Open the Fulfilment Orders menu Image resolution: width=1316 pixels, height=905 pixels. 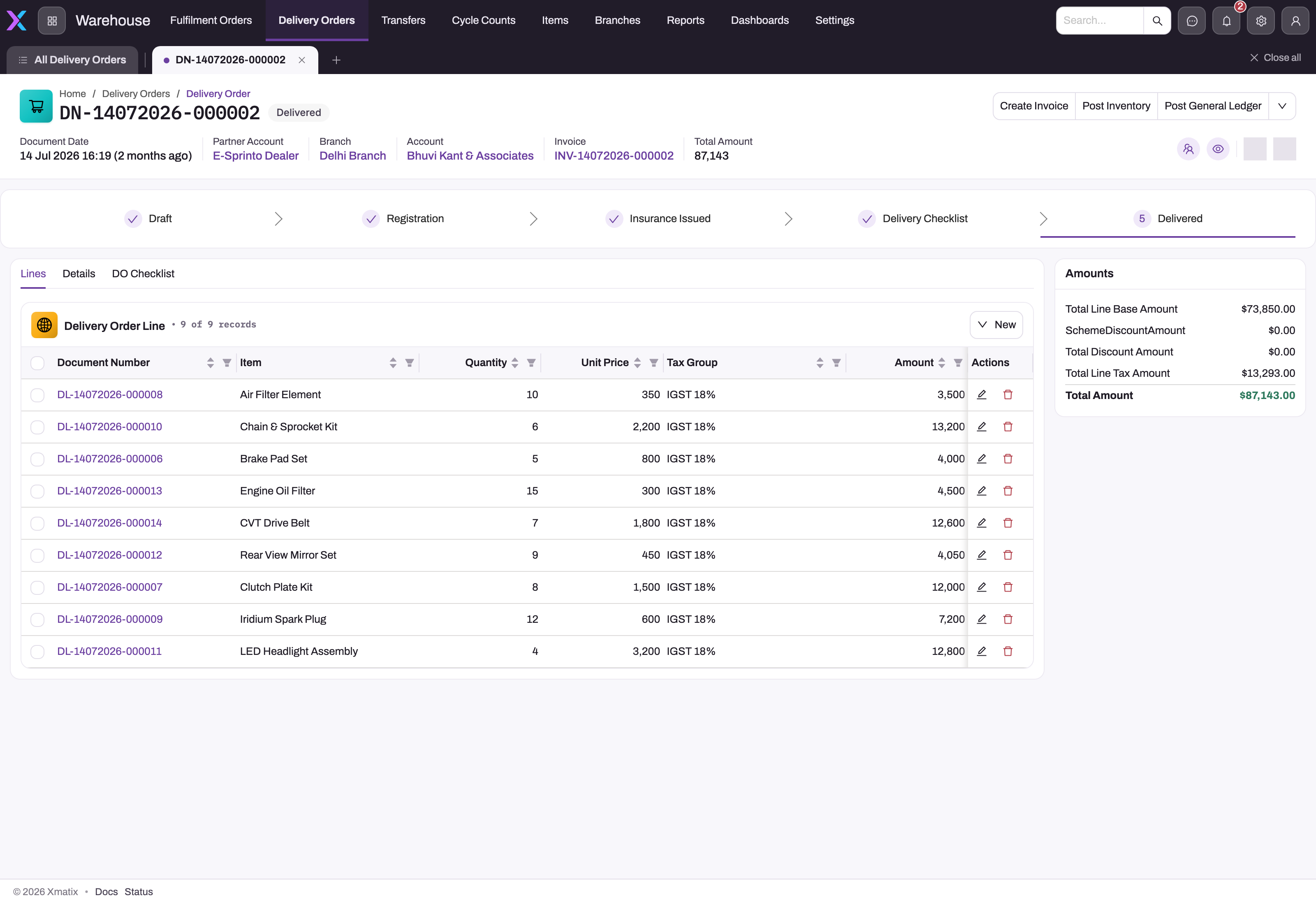(211, 21)
